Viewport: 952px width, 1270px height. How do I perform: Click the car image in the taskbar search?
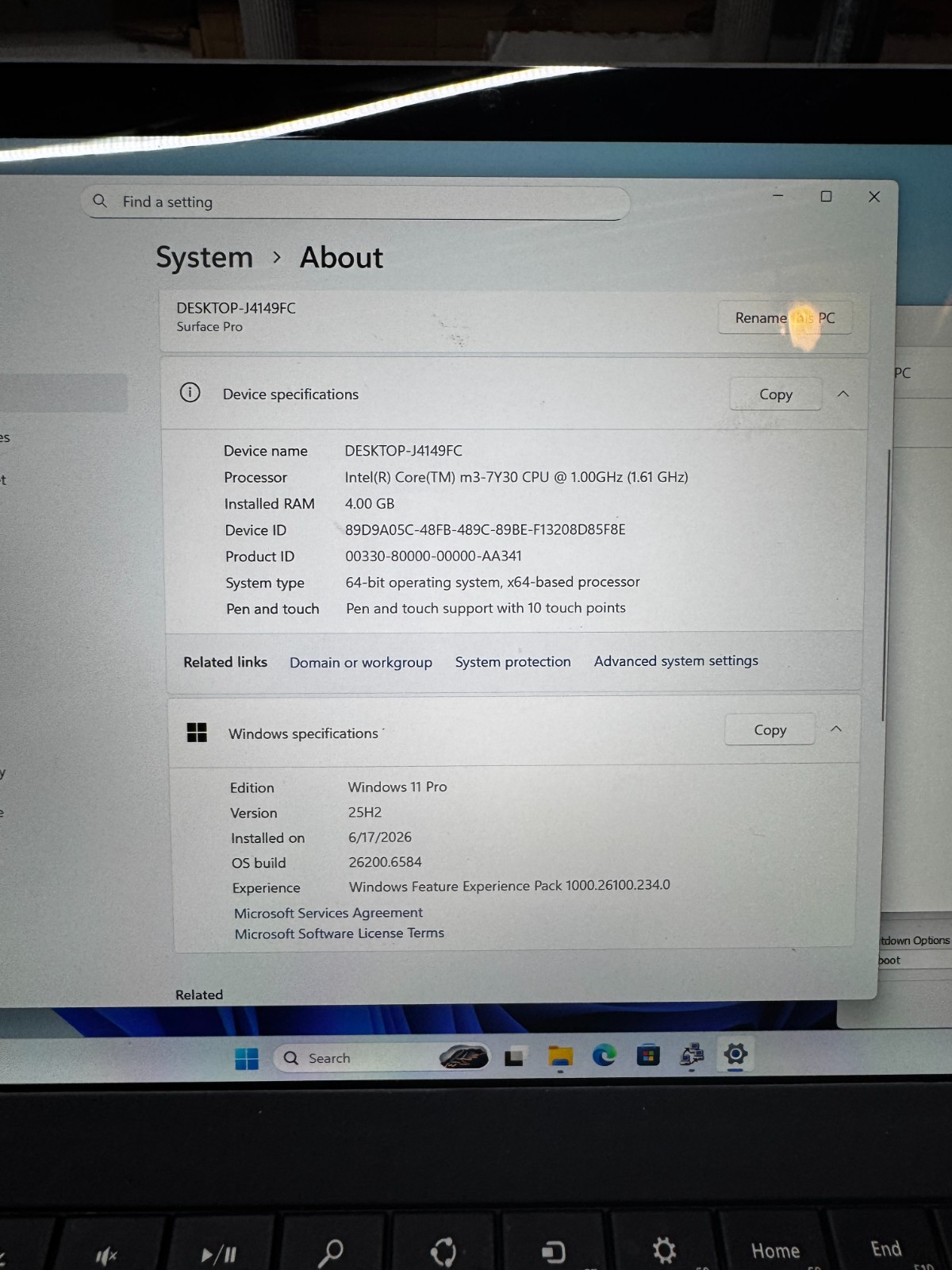click(x=465, y=1057)
